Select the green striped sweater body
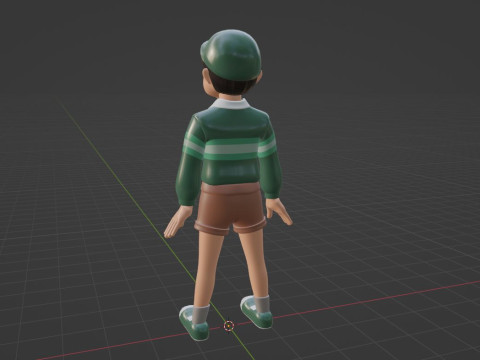480x360 pixels. (x=230, y=148)
